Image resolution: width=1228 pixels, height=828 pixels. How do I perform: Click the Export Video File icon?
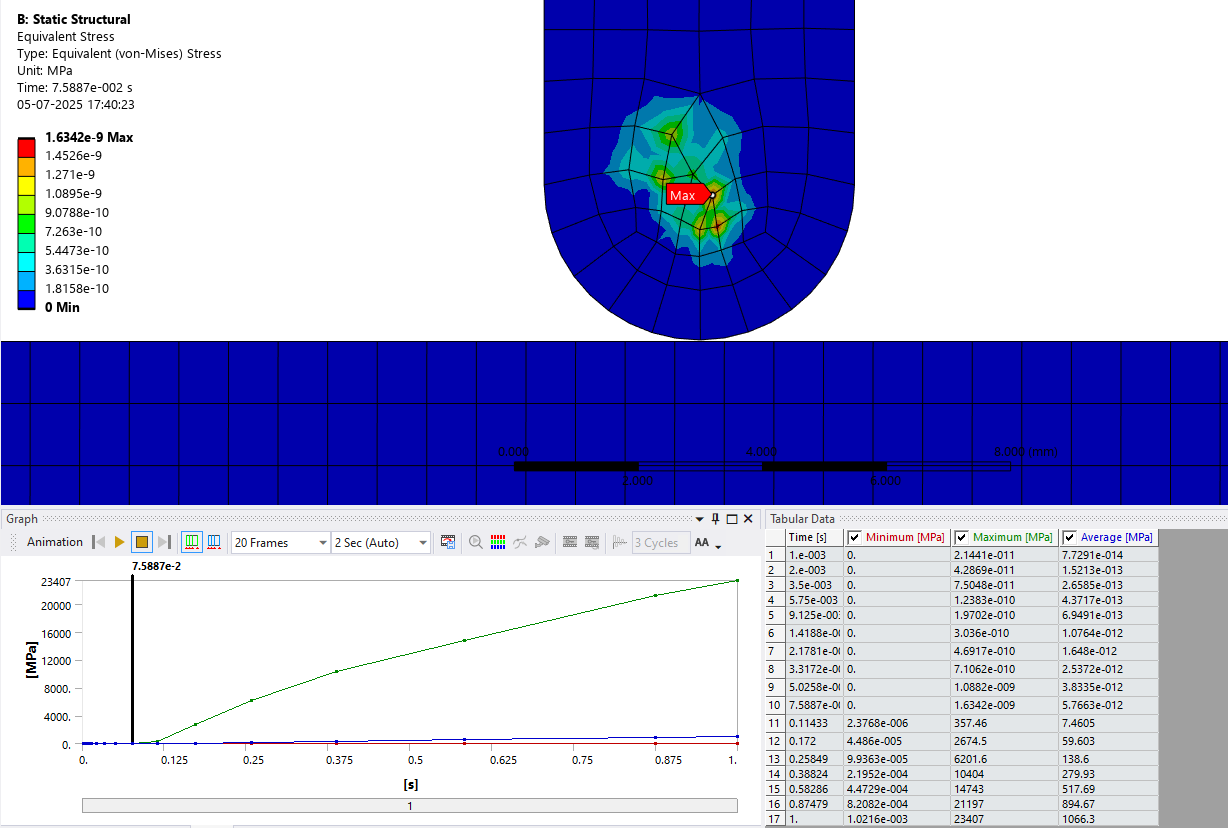[x=448, y=542]
